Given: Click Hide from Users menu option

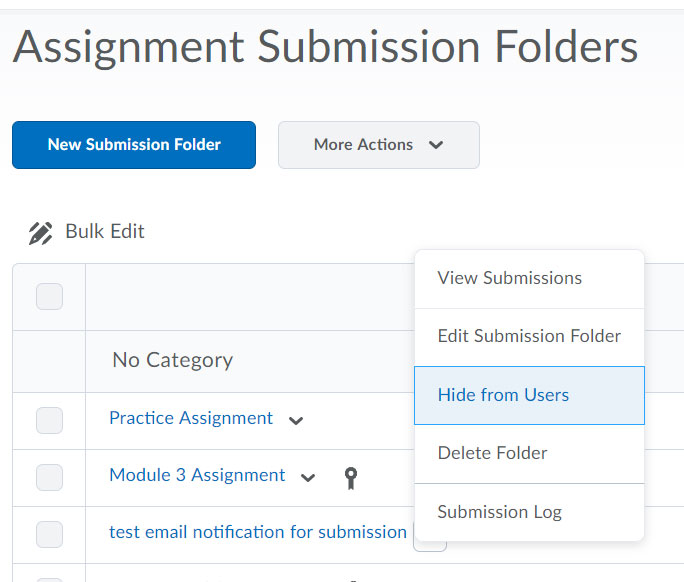Looking at the screenshot, I should [503, 395].
